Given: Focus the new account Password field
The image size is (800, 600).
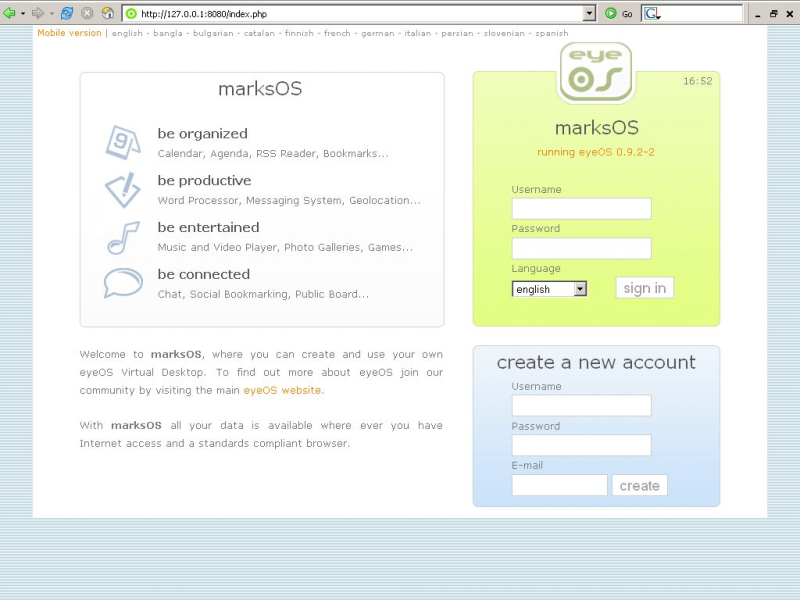Looking at the screenshot, I should pos(581,445).
